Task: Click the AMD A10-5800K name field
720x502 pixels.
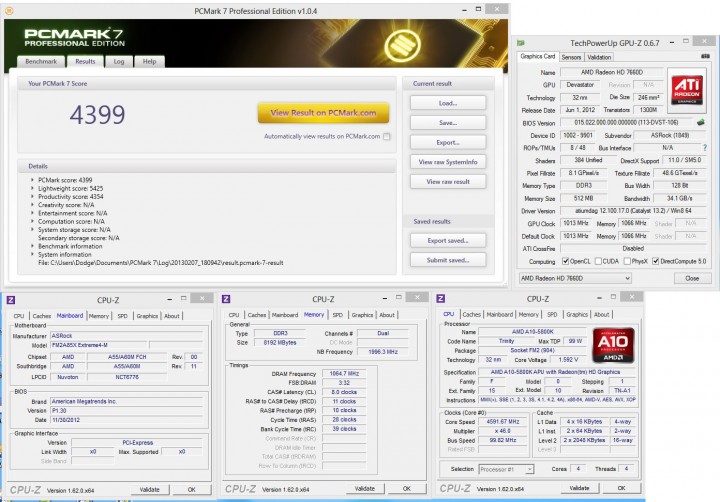Action: [x=533, y=332]
